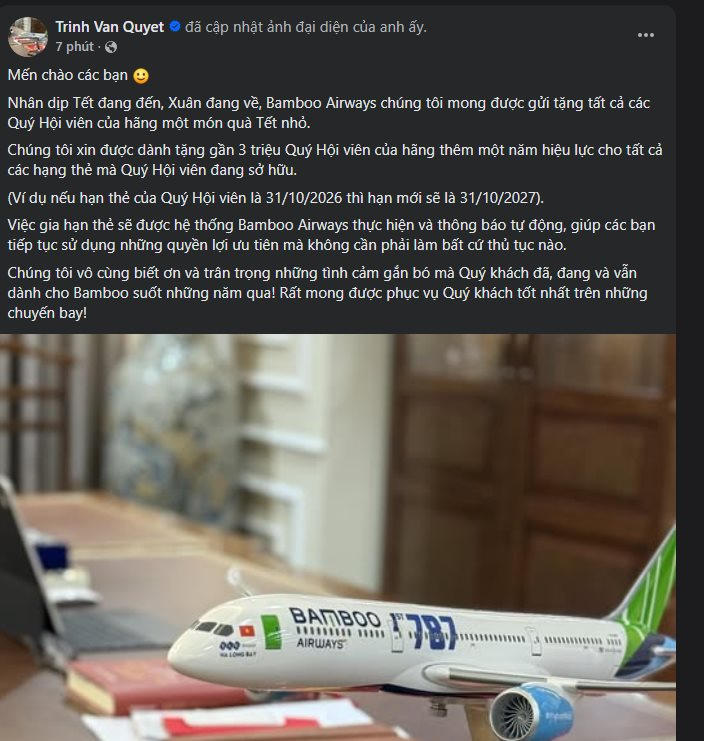
Task: Click the blue verified badge icon
Action: point(175,27)
